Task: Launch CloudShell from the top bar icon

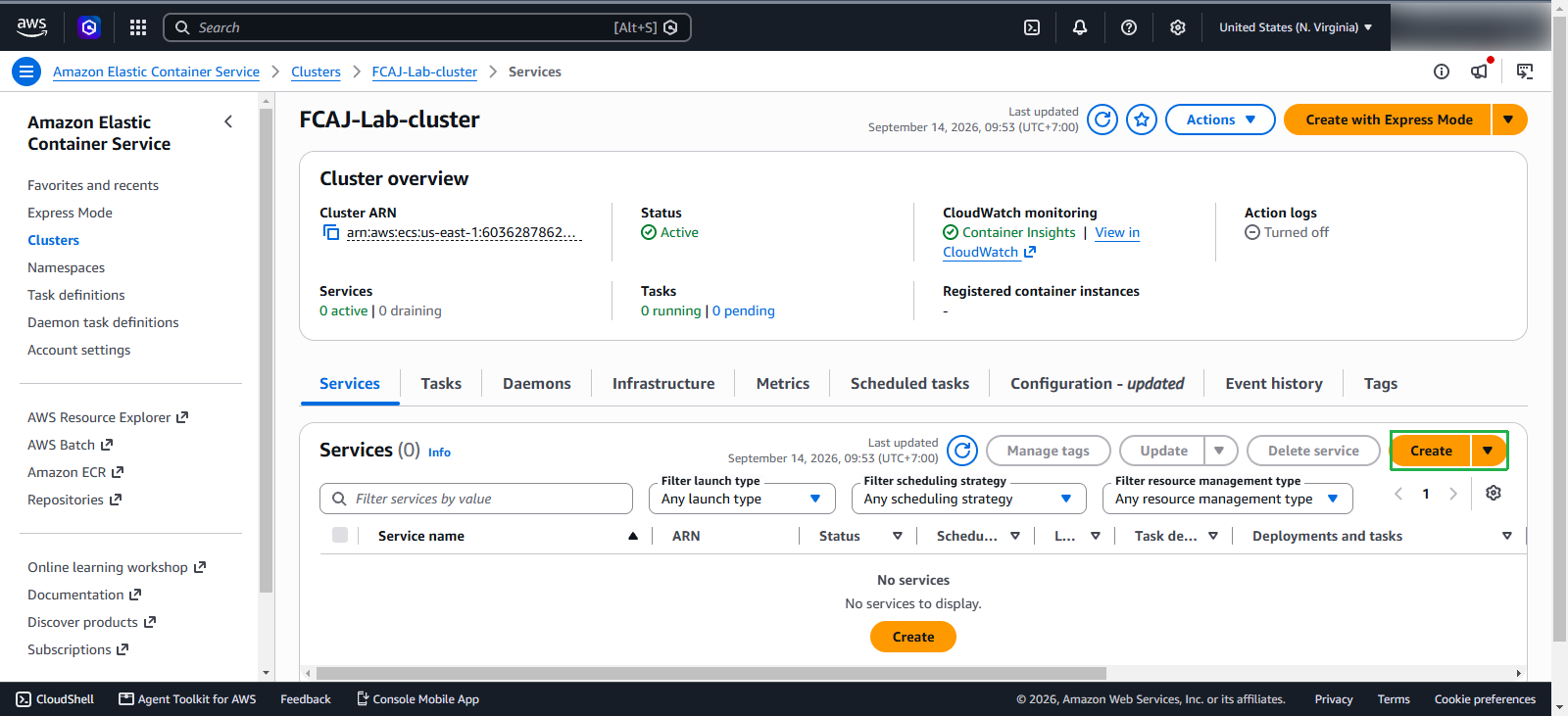Action: (1032, 27)
